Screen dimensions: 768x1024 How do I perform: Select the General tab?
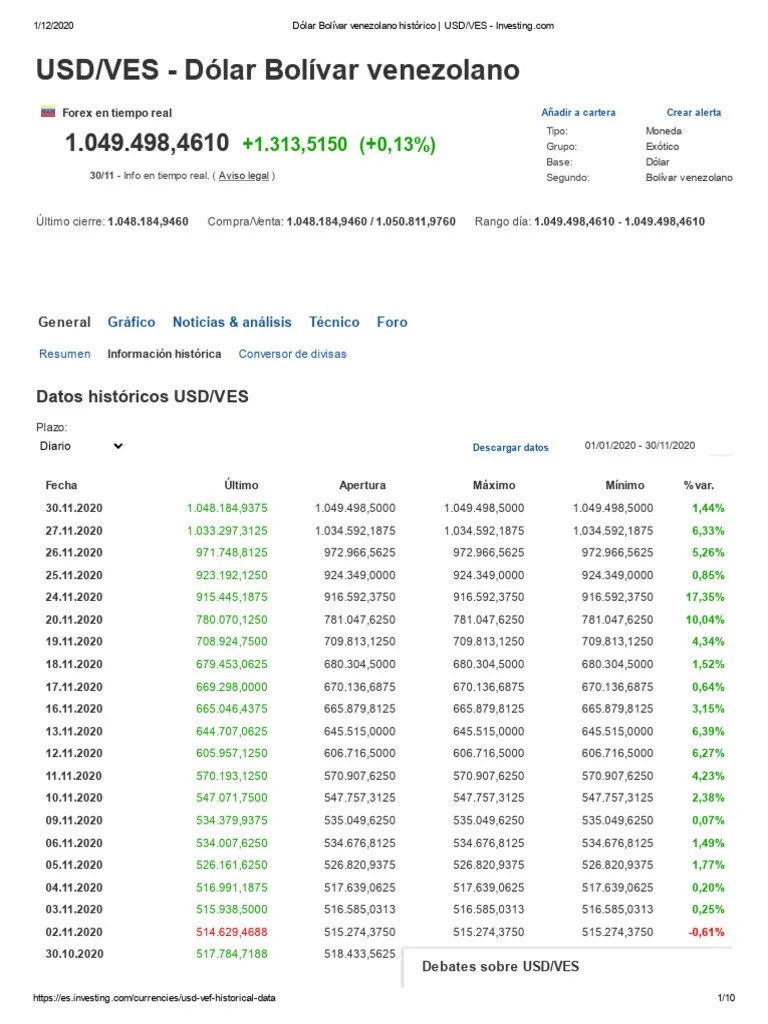64,322
